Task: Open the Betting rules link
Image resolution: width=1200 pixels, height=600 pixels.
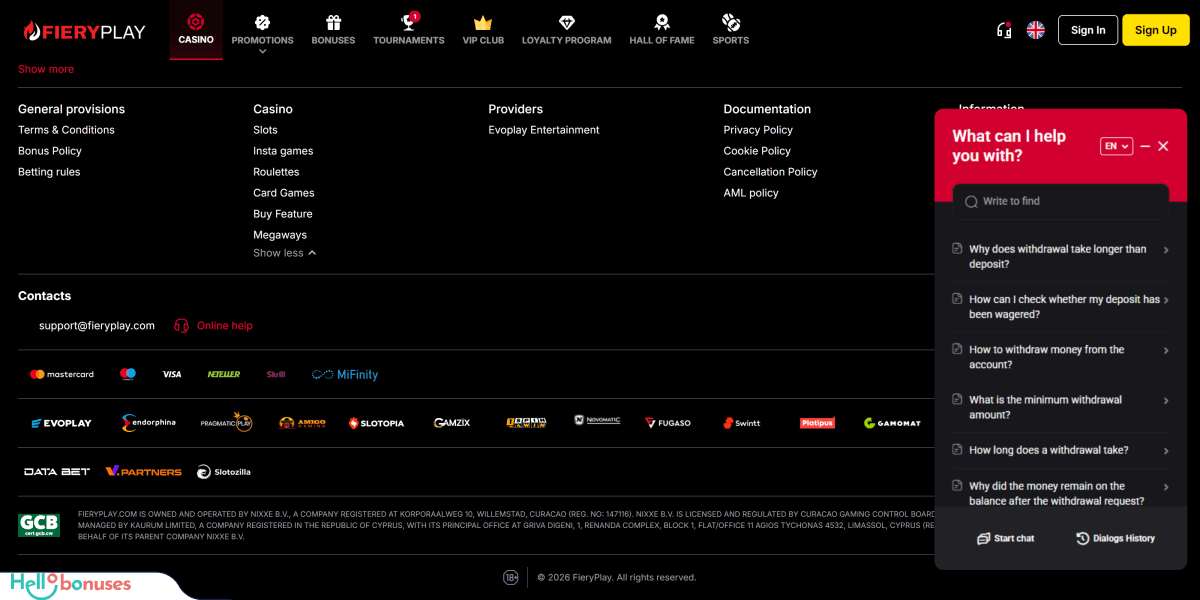Action: click(x=49, y=172)
